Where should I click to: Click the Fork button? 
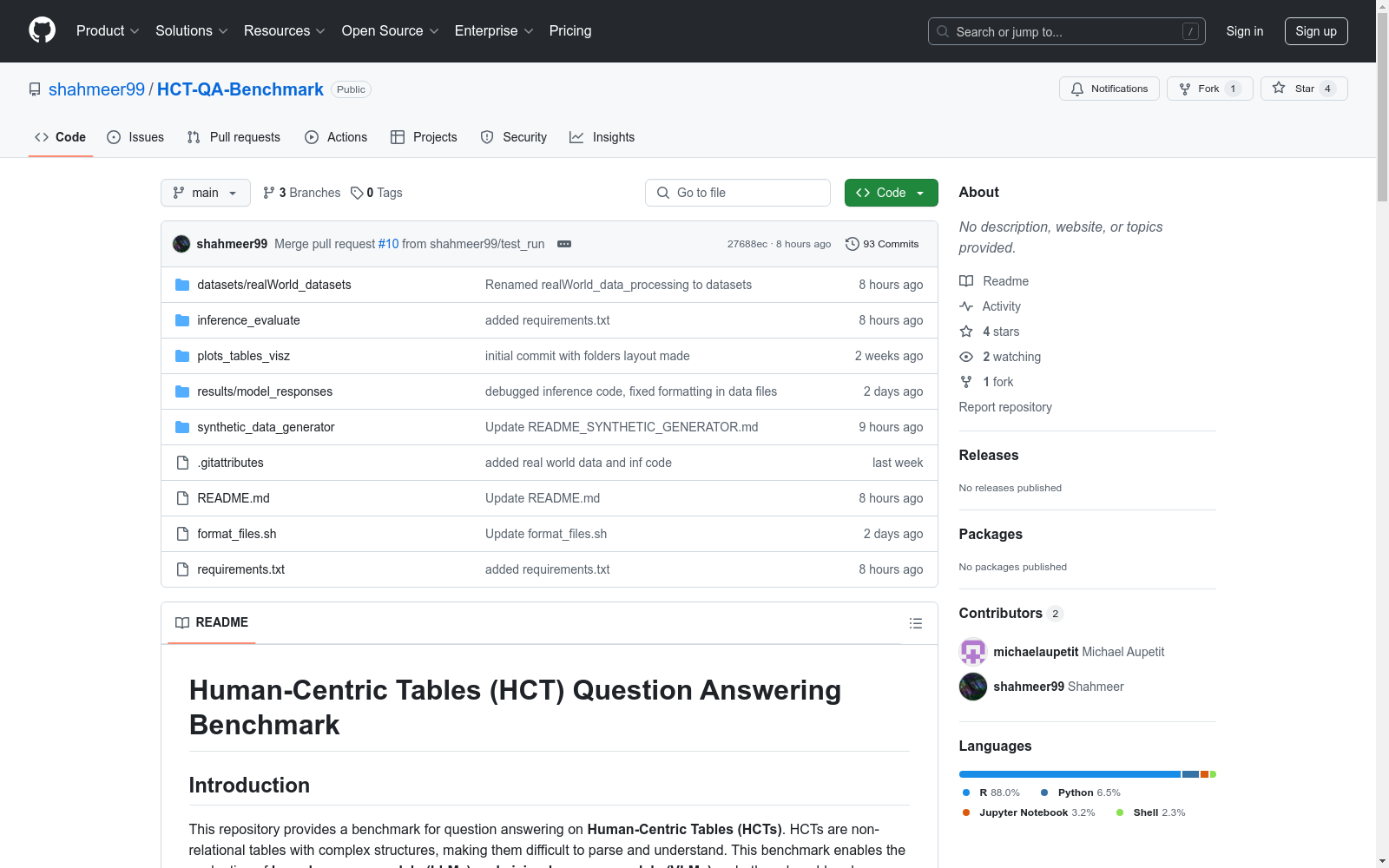[1209, 89]
